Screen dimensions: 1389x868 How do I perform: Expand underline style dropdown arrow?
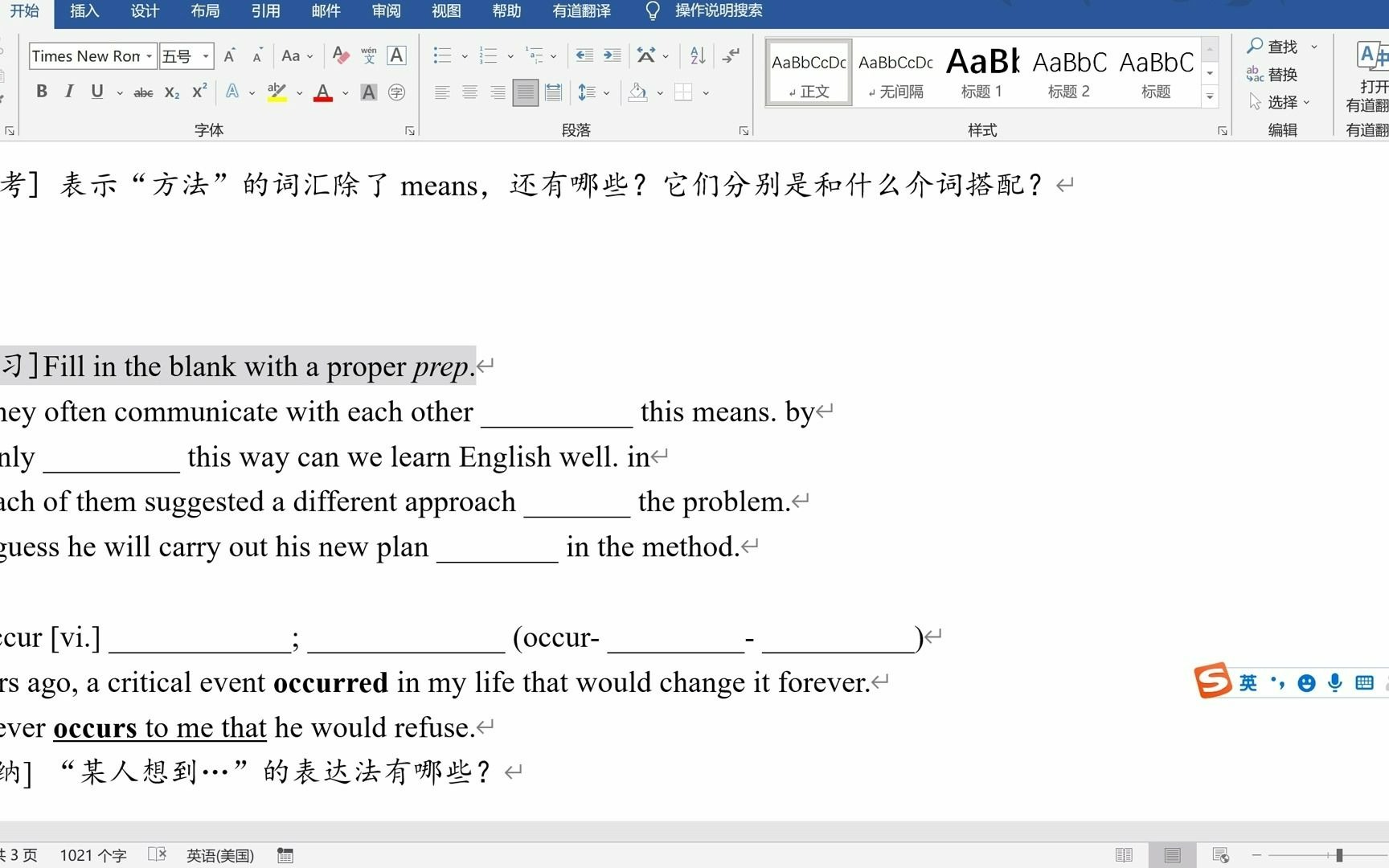coord(120,93)
